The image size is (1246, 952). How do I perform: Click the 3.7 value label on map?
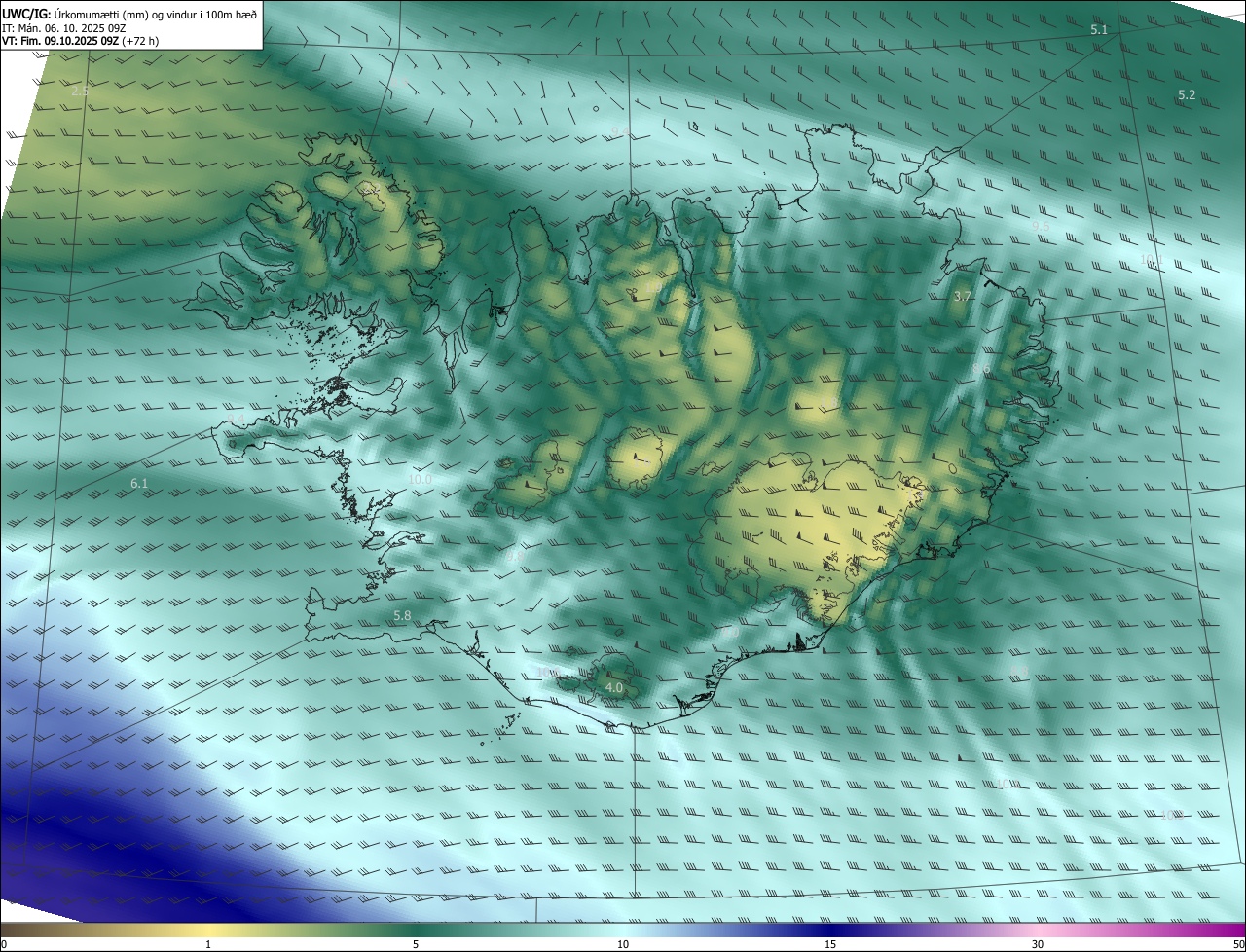pyautogui.click(x=963, y=296)
